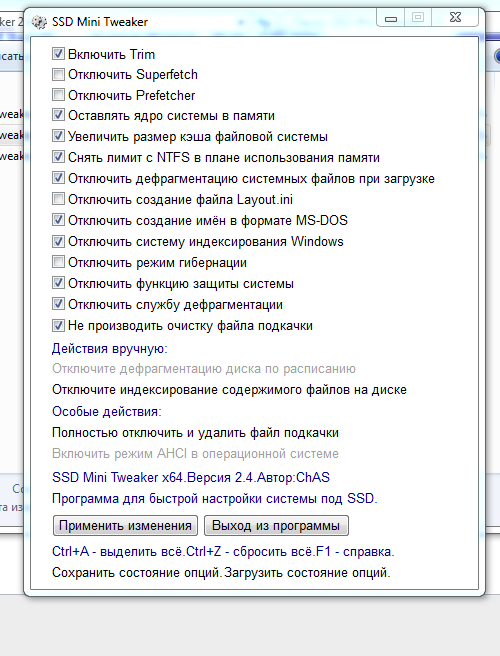Click the SSD Mini Tweaker title bar icon
This screenshot has width=500, height=656.
point(39,22)
